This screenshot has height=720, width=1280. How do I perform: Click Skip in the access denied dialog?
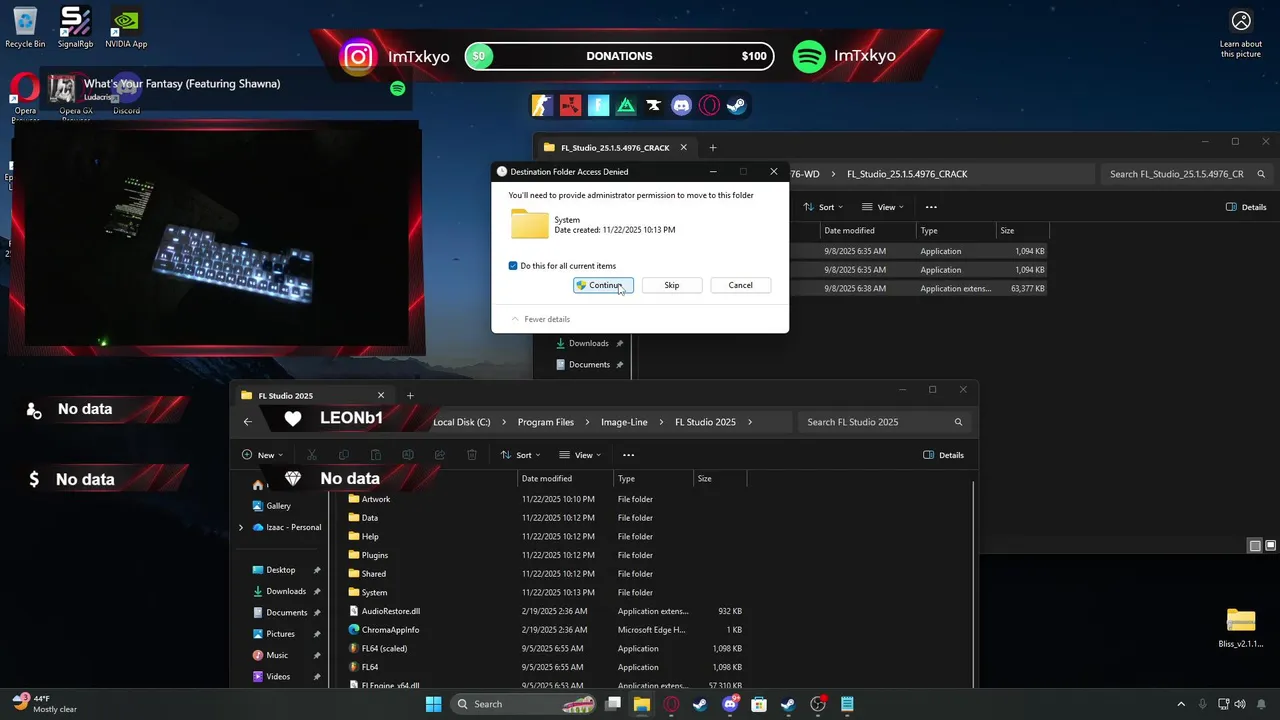(x=672, y=285)
